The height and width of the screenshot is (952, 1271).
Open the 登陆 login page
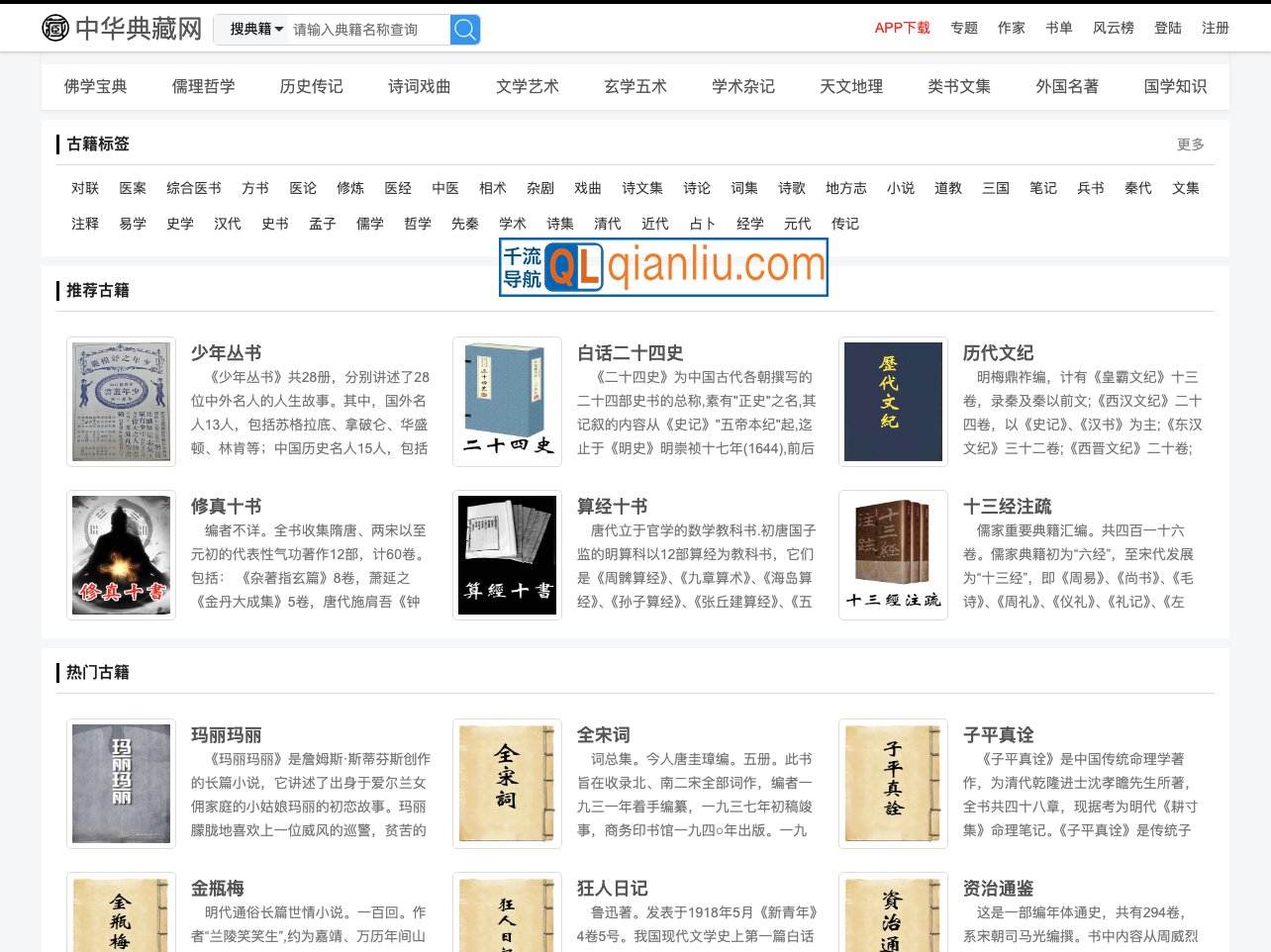point(1167,28)
